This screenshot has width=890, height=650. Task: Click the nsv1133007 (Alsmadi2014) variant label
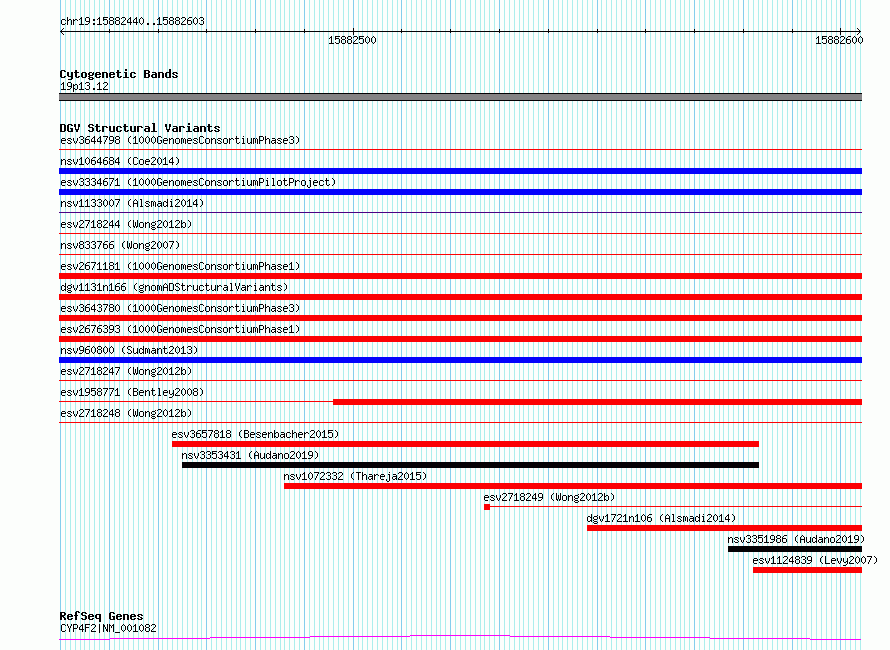coord(132,203)
